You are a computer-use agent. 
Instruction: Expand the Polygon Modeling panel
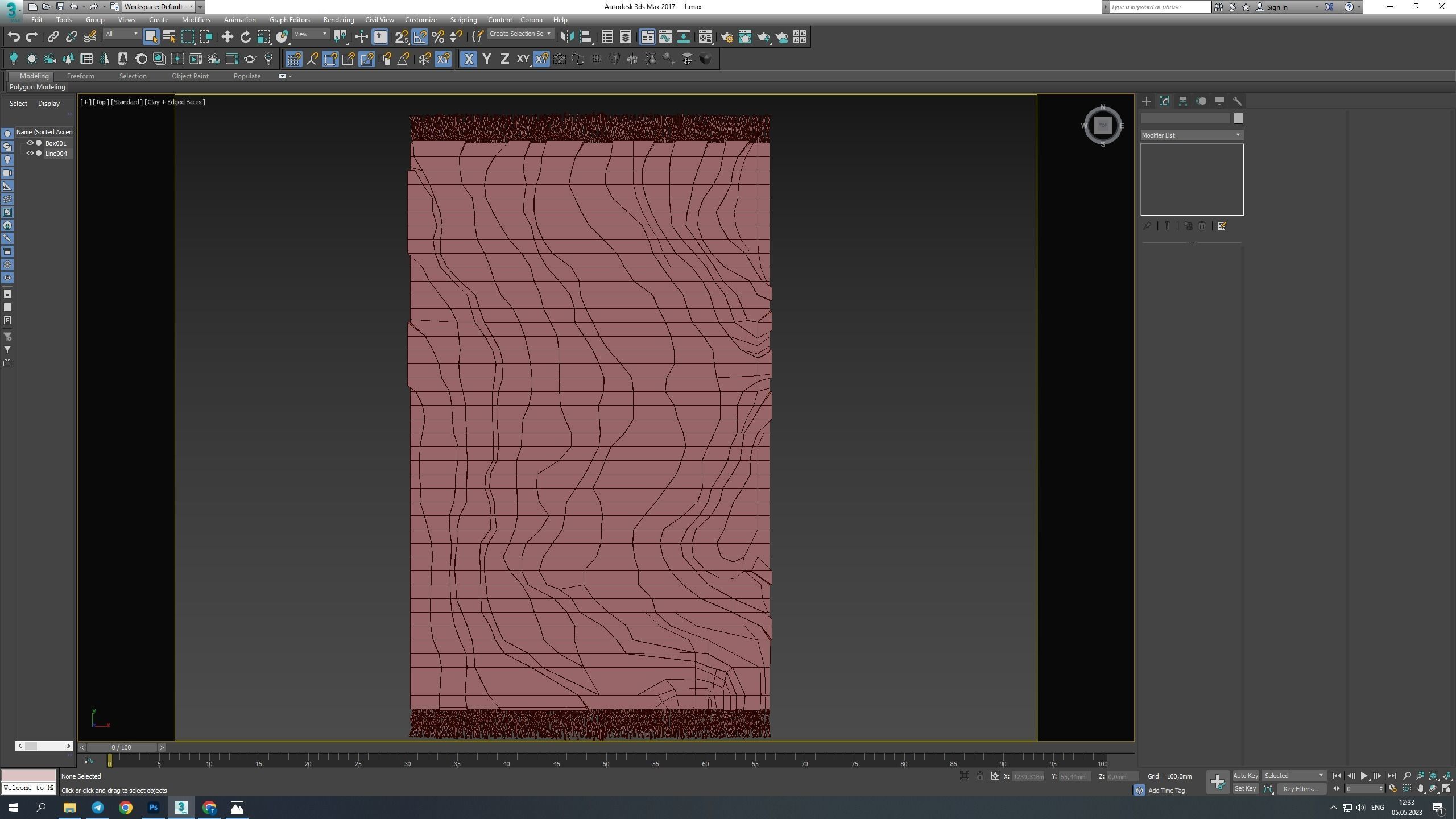pos(37,87)
